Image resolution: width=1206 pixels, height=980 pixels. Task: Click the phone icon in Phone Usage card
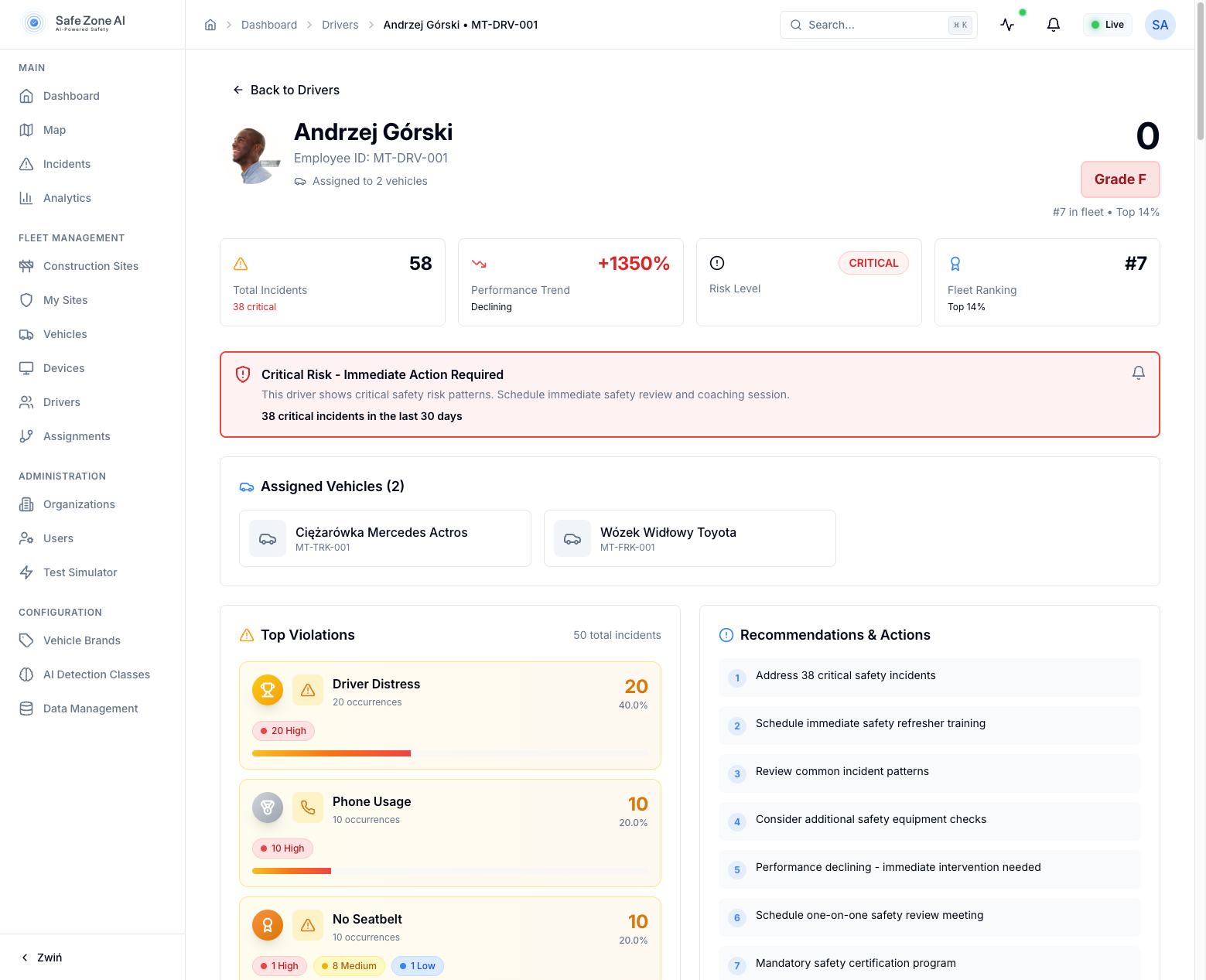308,808
